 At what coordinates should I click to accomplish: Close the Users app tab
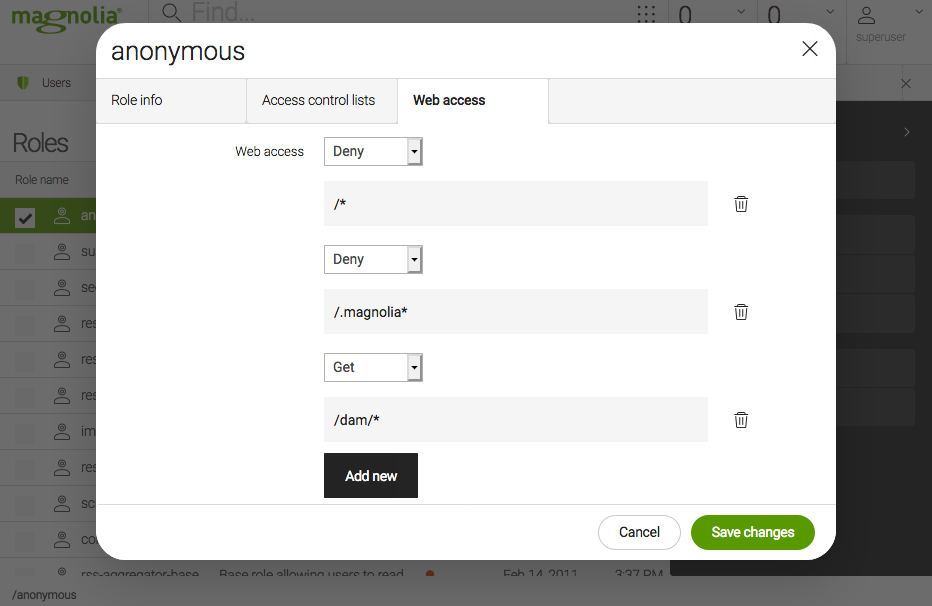click(x=906, y=84)
